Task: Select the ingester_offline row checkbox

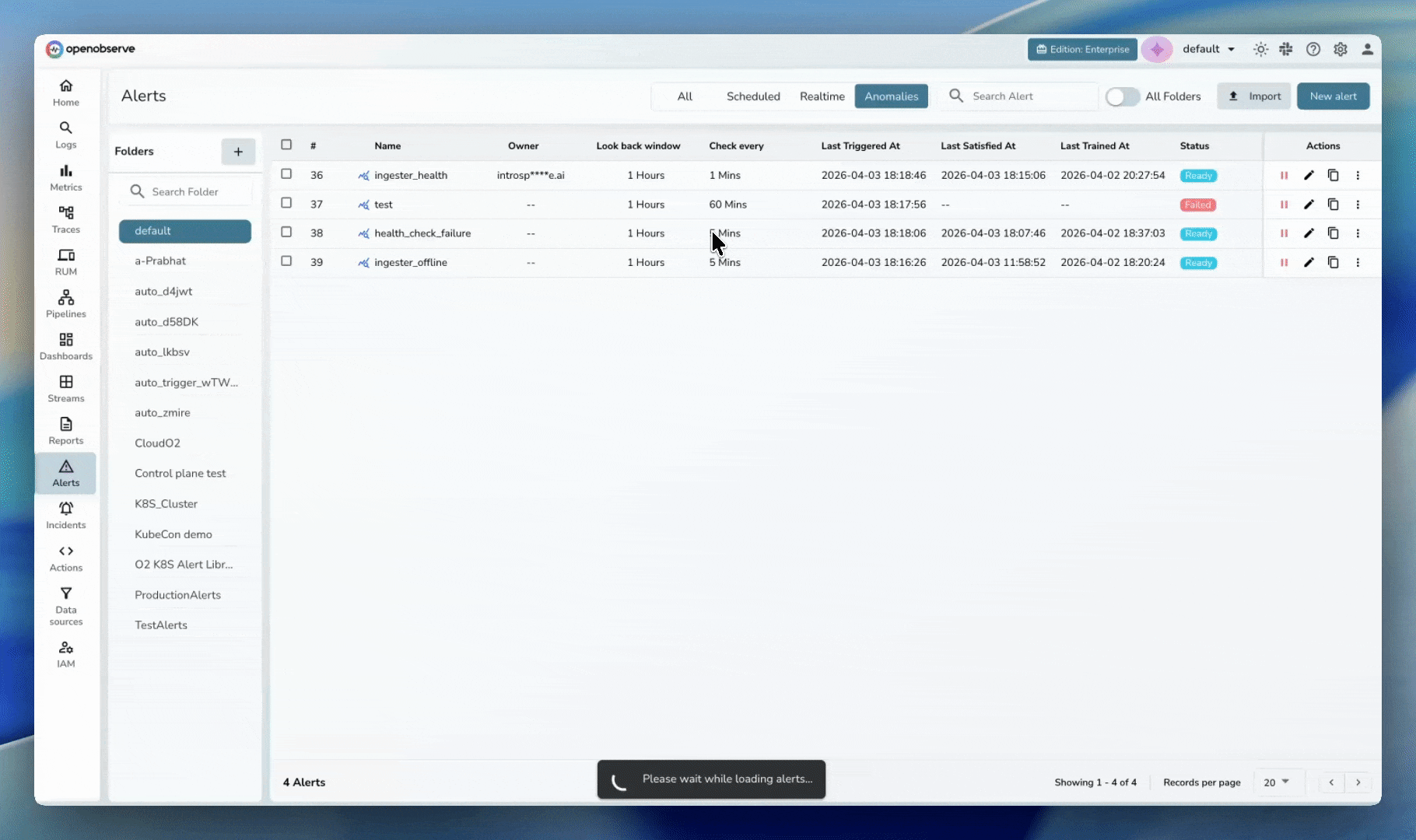Action: click(286, 261)
